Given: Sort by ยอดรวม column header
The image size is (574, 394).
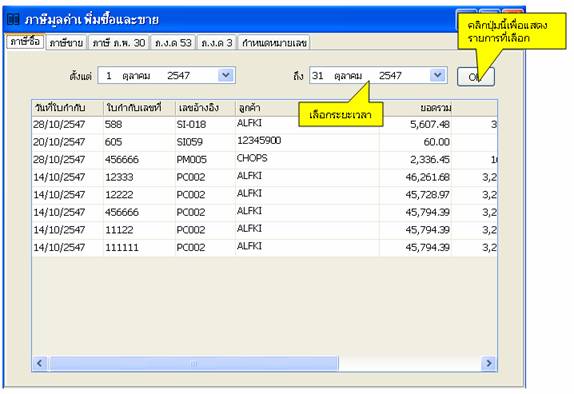Looking at the screenshot, I should pyautogui.click(x=415, y=108).
